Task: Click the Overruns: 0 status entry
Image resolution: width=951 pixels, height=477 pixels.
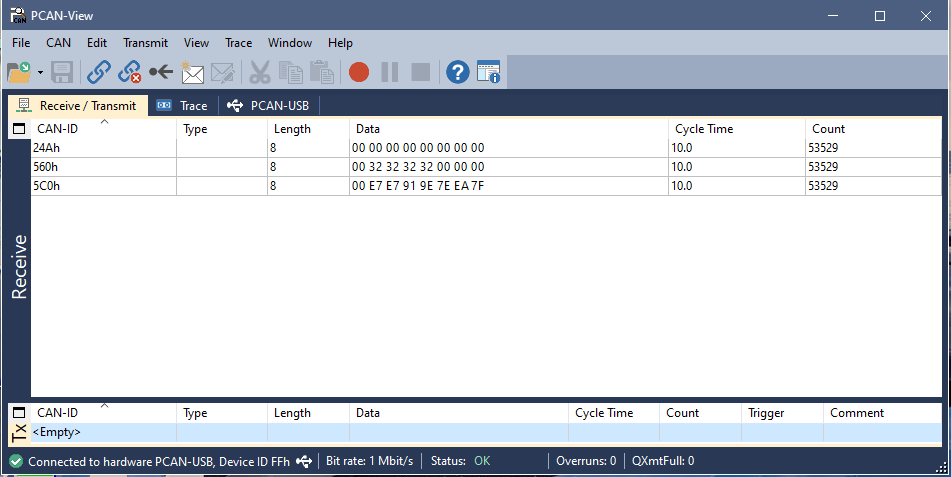Action: (x=586, y=461)
